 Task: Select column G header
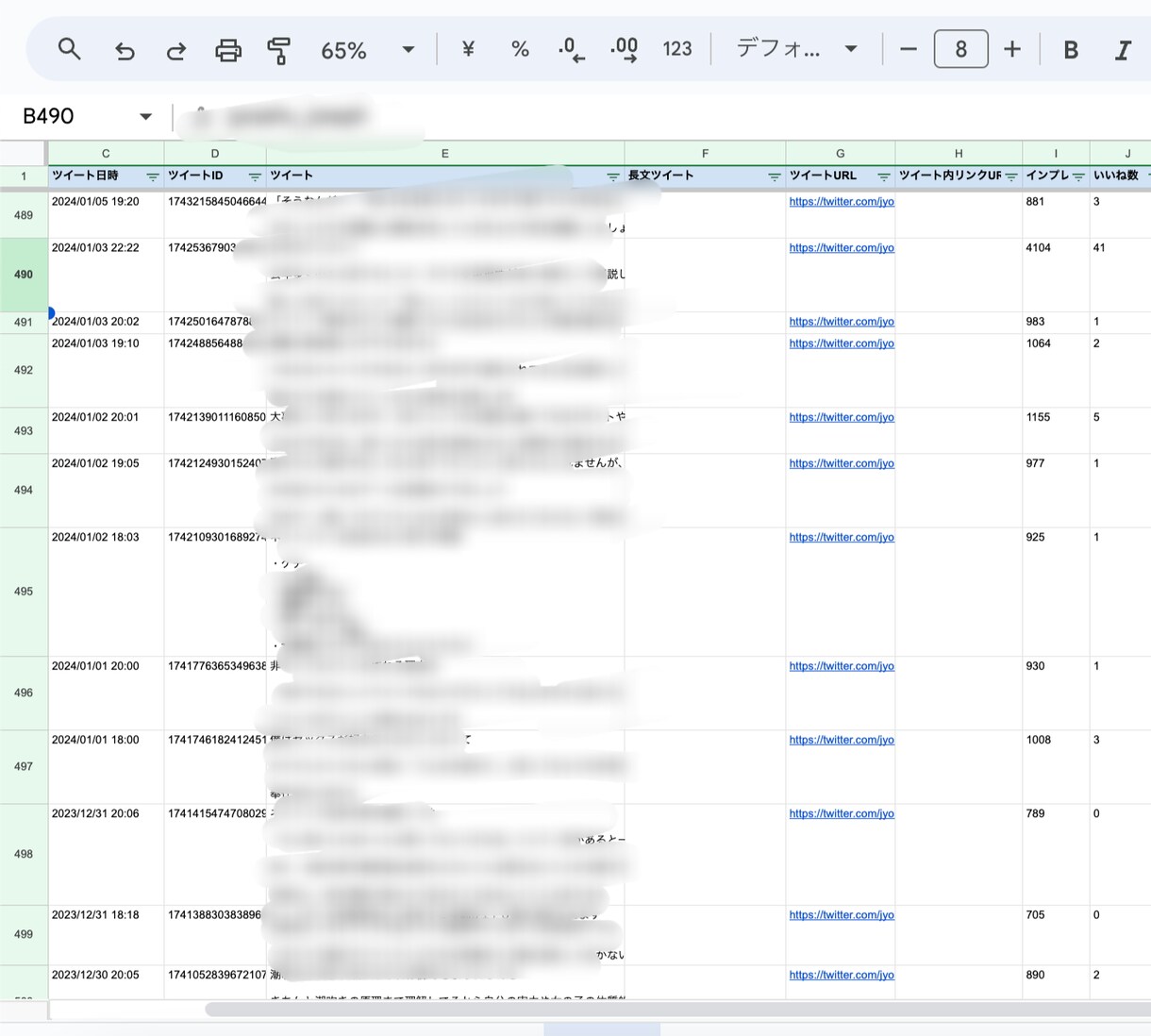[841, 153]
